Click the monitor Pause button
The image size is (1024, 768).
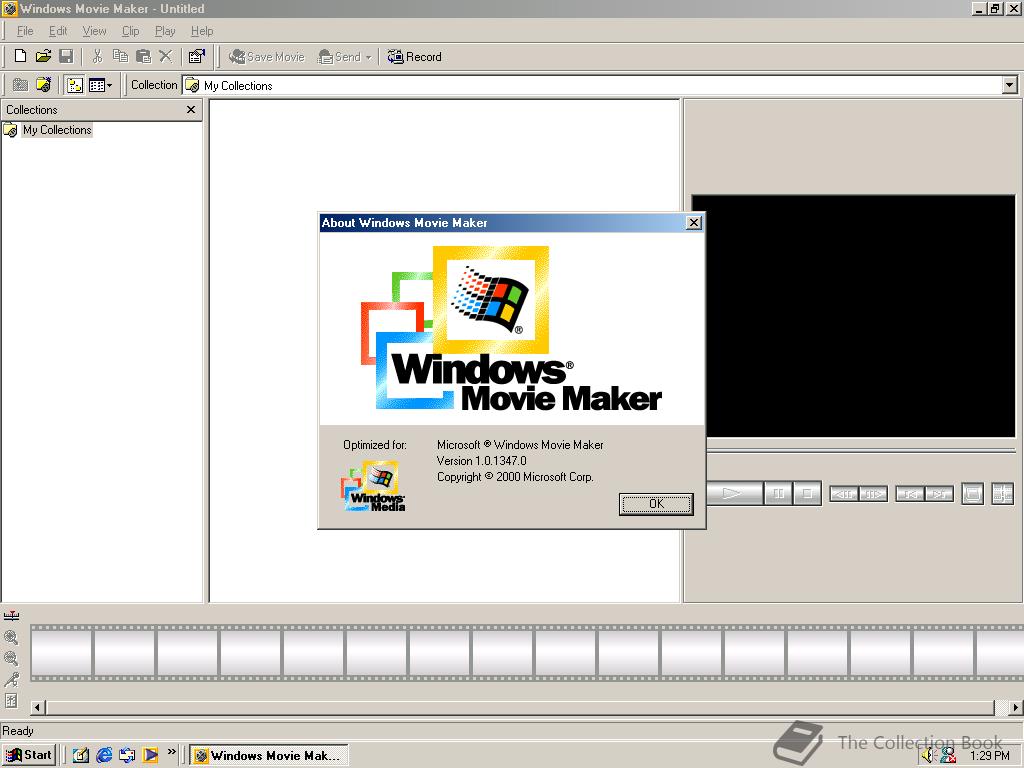778,493
